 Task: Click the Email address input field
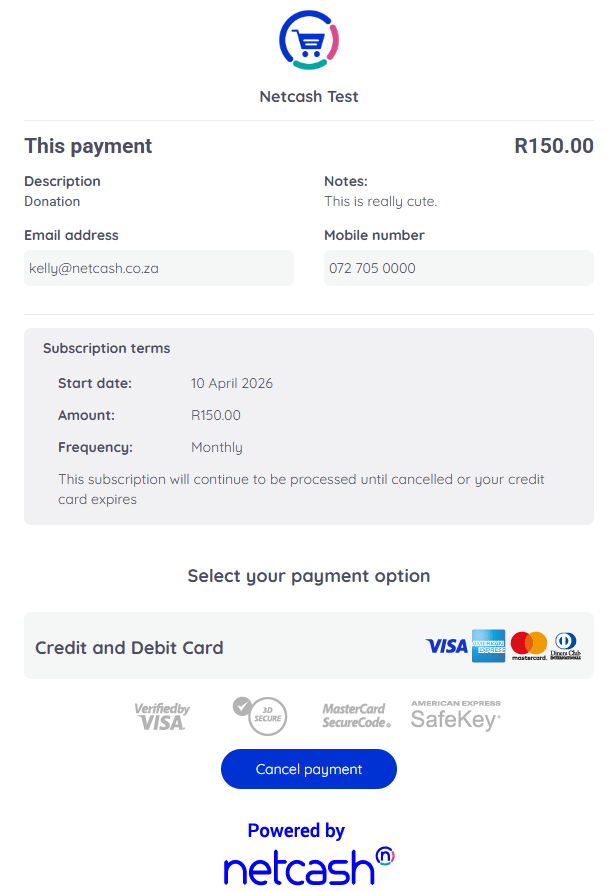pyautogui.click(x=159, y=268)
